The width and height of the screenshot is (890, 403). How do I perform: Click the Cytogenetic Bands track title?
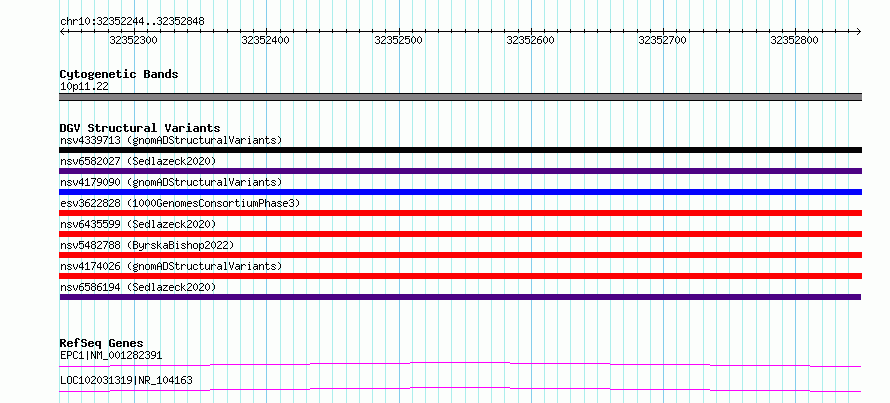[119, 74]
